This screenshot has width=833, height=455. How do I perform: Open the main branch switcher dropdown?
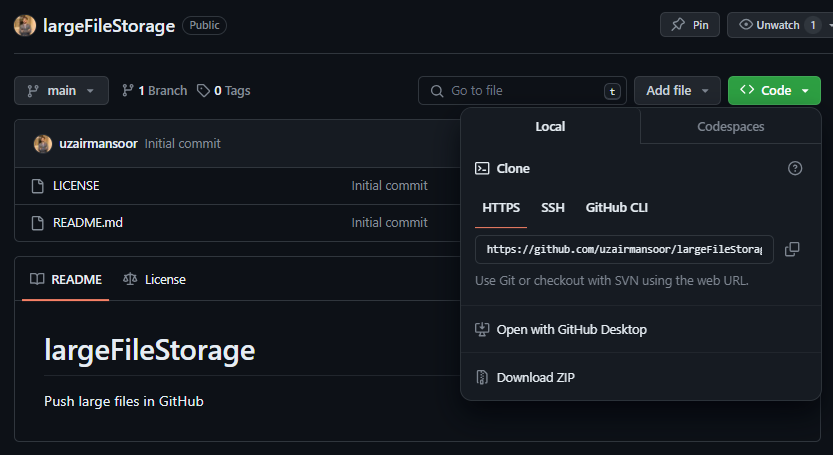pyautogui.click(x=61, y=91)
